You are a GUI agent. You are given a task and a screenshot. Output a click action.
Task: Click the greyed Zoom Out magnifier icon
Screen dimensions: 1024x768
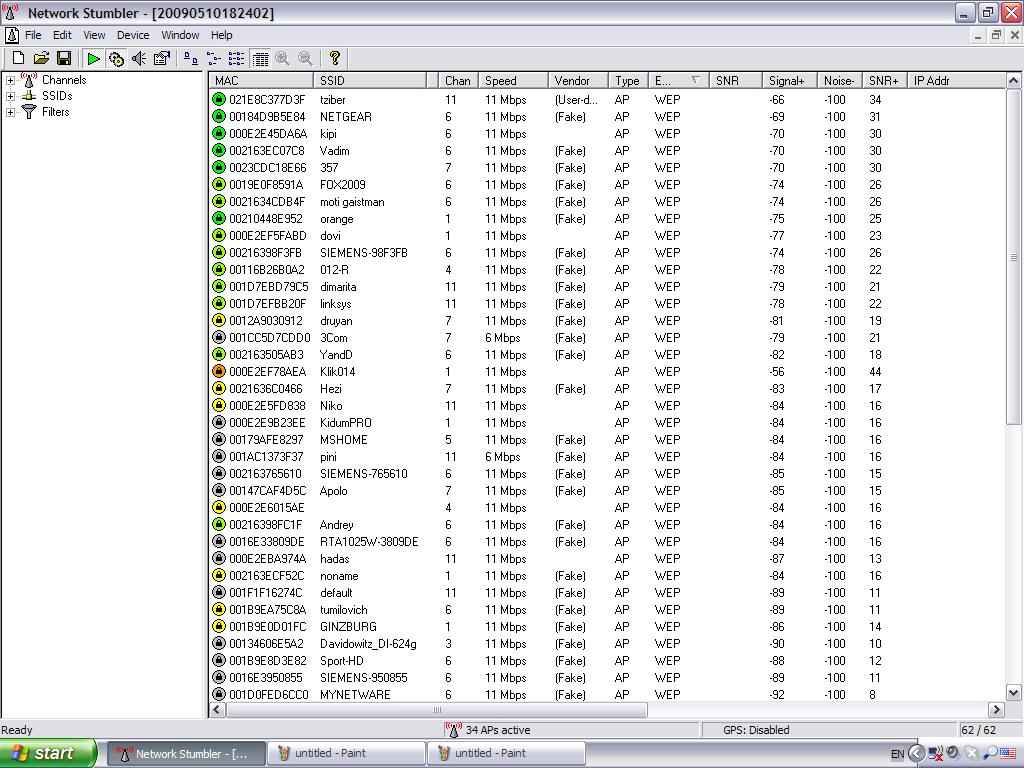click(x=305, y=59)
